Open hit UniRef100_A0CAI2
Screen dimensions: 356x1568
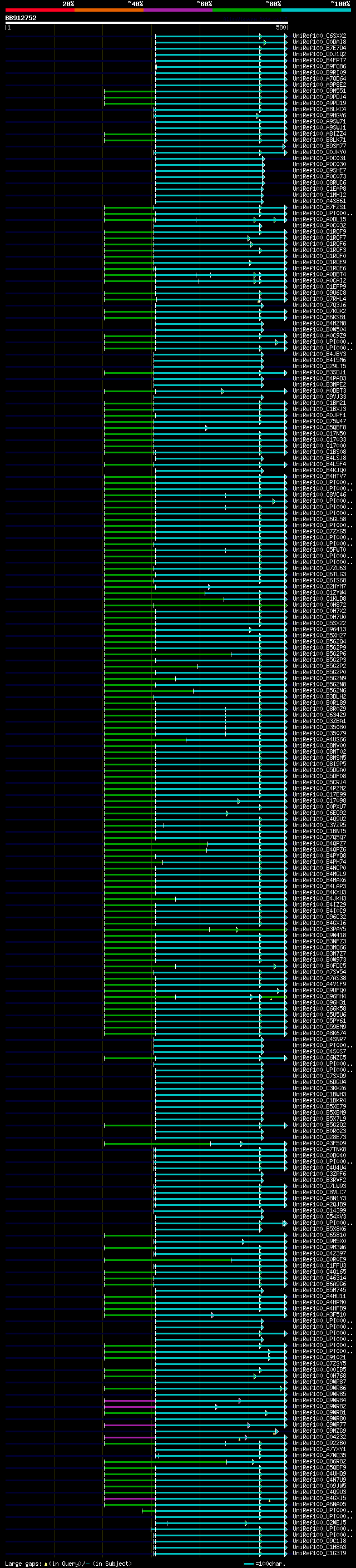point(319,280)
